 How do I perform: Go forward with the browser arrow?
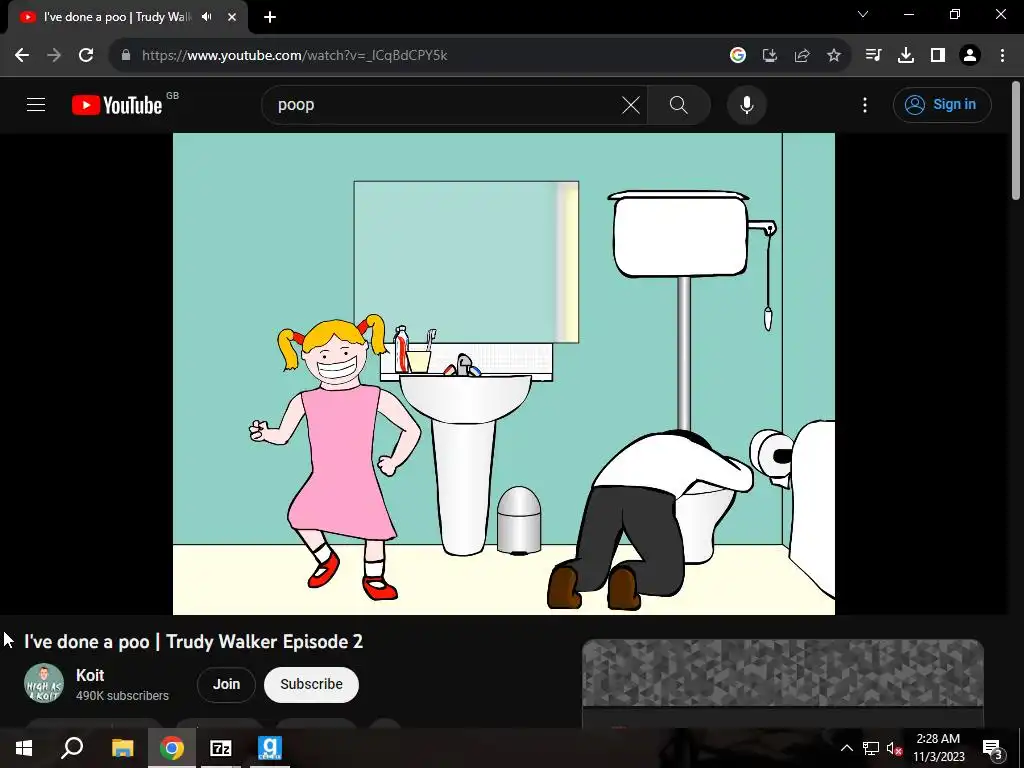54,56
